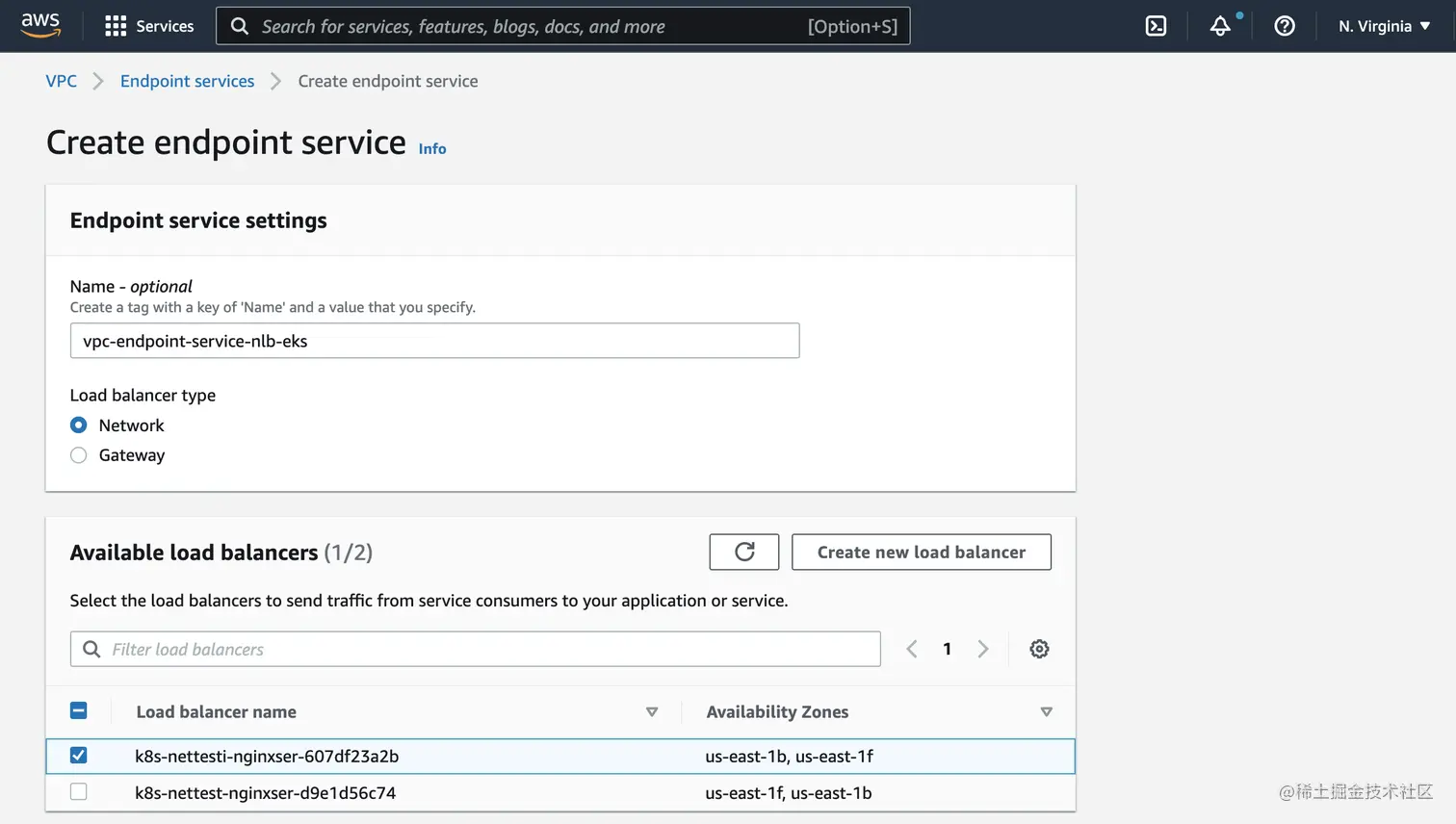
Task: Refresh the available load balancers list
Action: point(743,552)
